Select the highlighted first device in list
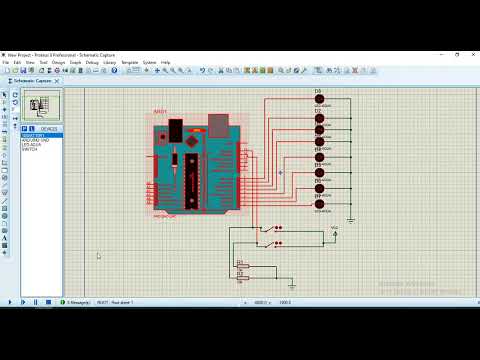Screen dimensions: 480x360 point(42,135)
